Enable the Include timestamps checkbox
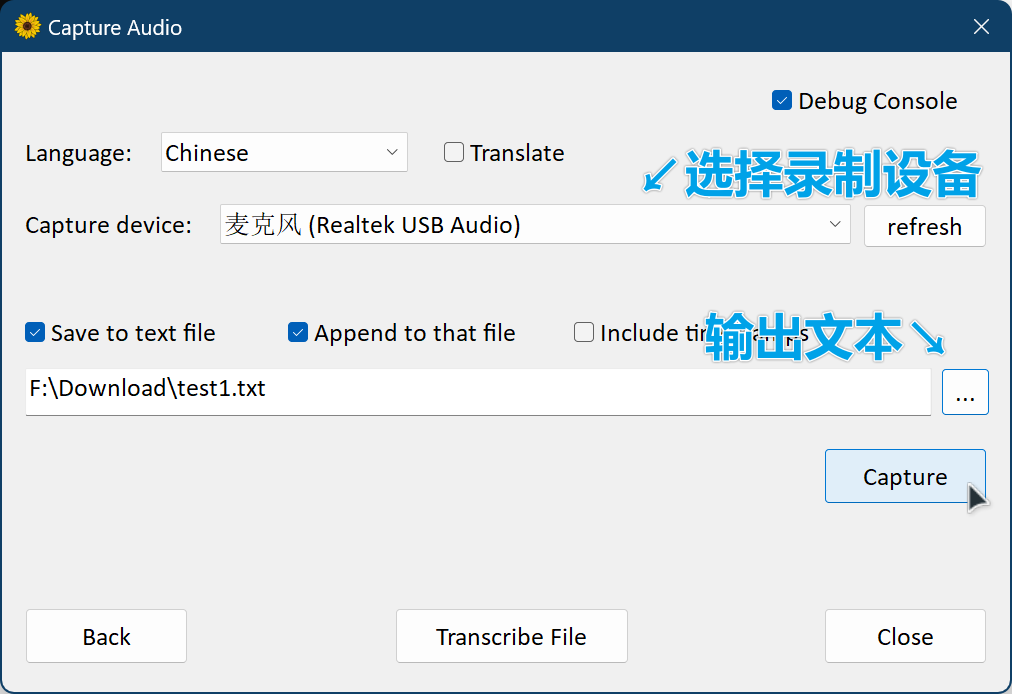This screenshot has height=694, width=1012. click(x=584, y=333)
